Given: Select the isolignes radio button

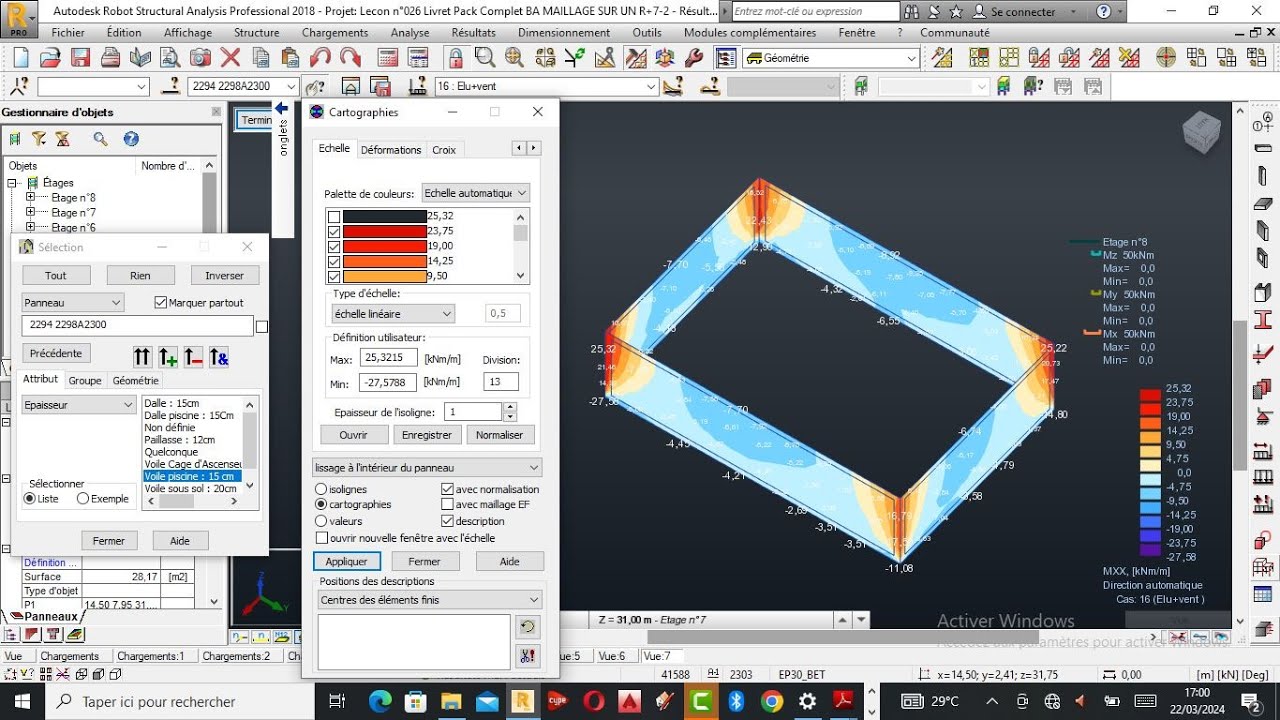Looking at the screenshot, I should point(321,489).
